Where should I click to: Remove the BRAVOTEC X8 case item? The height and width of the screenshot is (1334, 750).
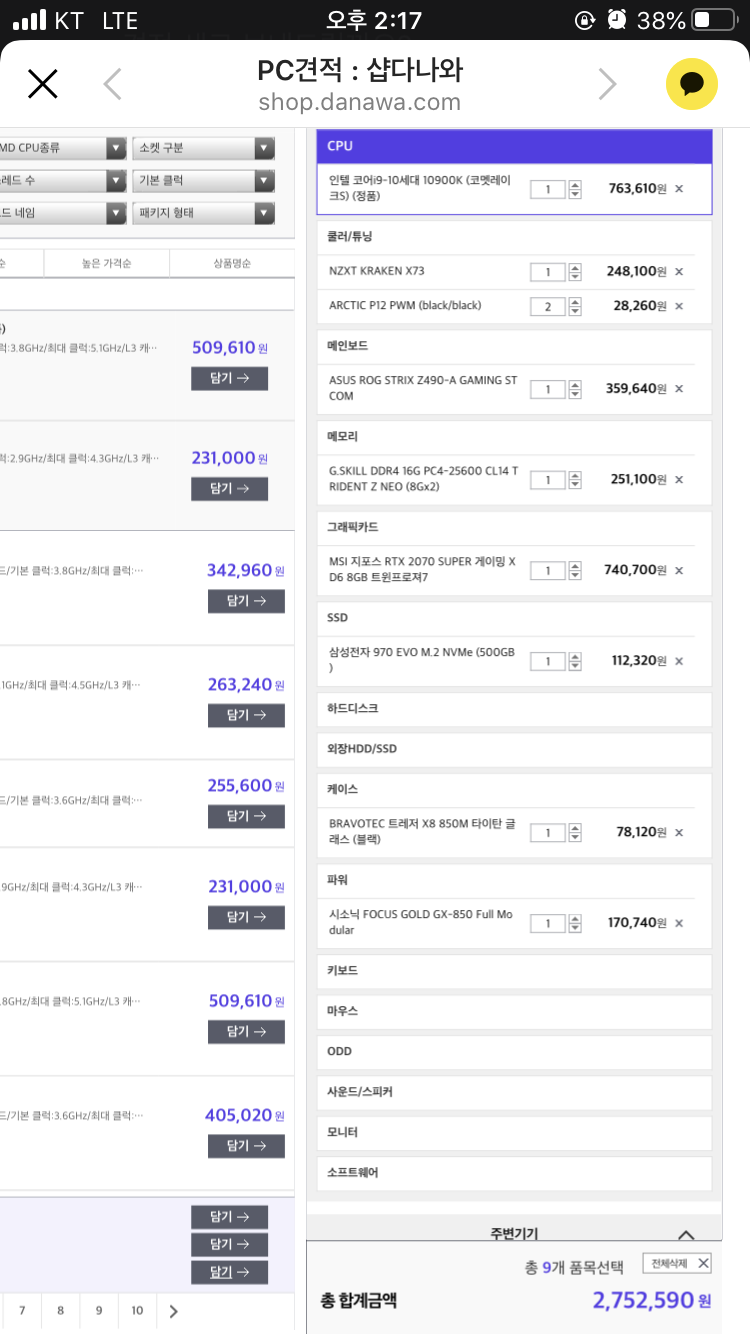click(x=679, y=833)
